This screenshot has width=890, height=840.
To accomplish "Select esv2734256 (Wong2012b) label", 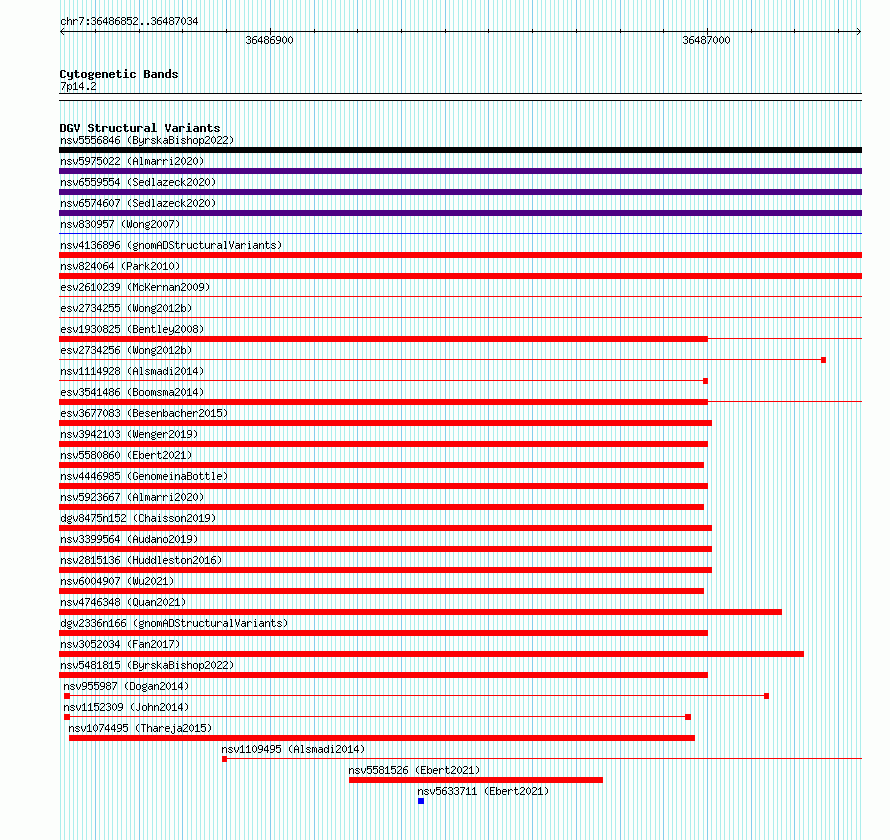I will point(126,350).
